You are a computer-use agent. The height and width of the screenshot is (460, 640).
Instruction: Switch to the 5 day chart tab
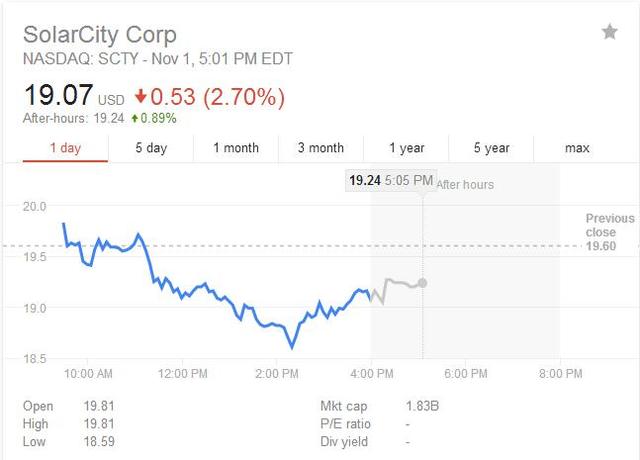151,148
